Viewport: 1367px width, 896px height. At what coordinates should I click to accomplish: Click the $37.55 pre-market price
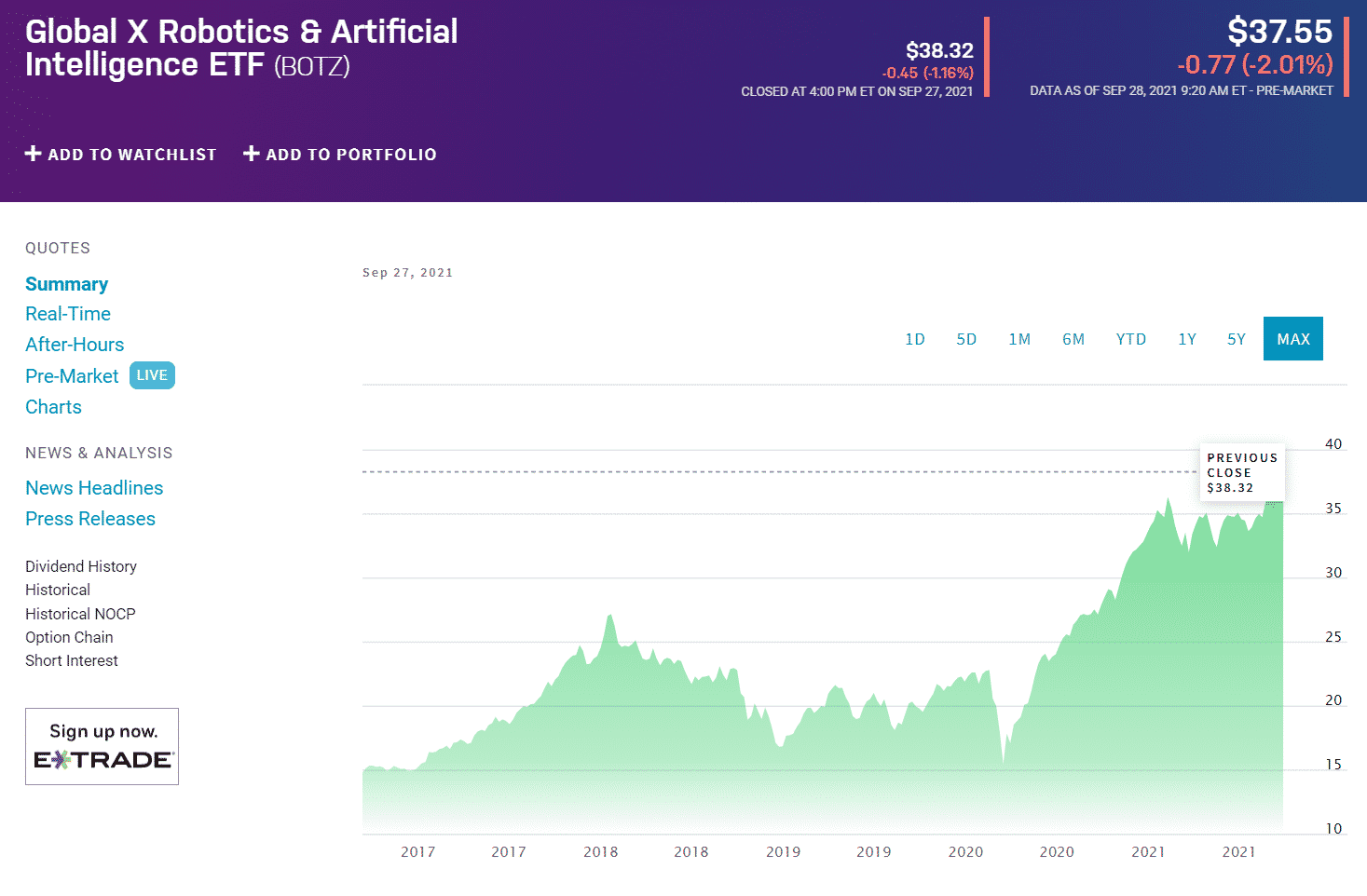coord(1279,31)
